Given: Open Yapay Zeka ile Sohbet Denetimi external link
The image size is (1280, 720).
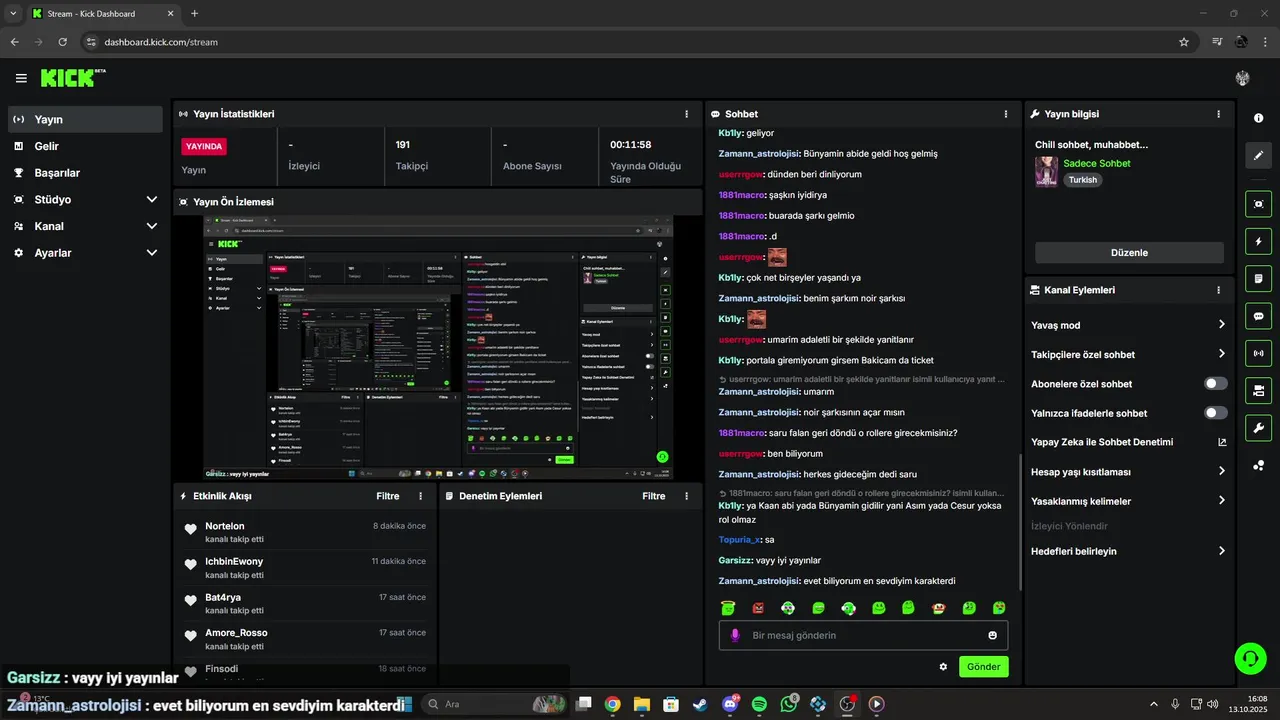Looking at the screenshot, I should [x=1221, y=442].
